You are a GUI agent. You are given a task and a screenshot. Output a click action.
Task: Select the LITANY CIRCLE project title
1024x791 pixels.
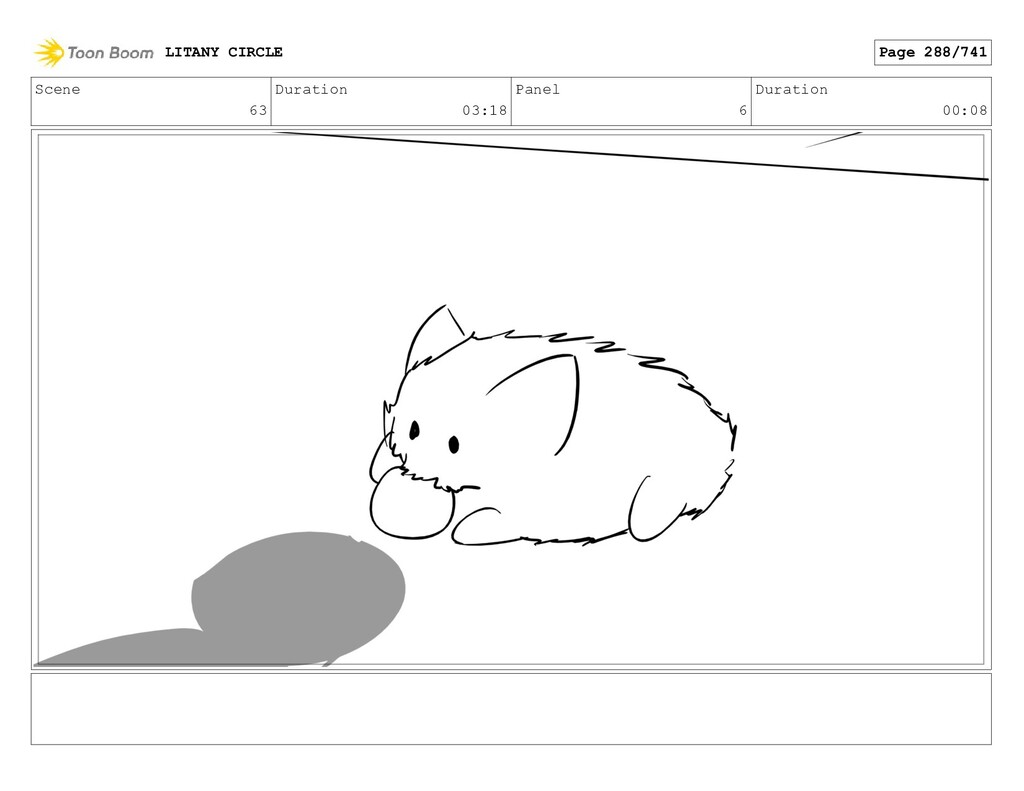click(x=223, y=52)
